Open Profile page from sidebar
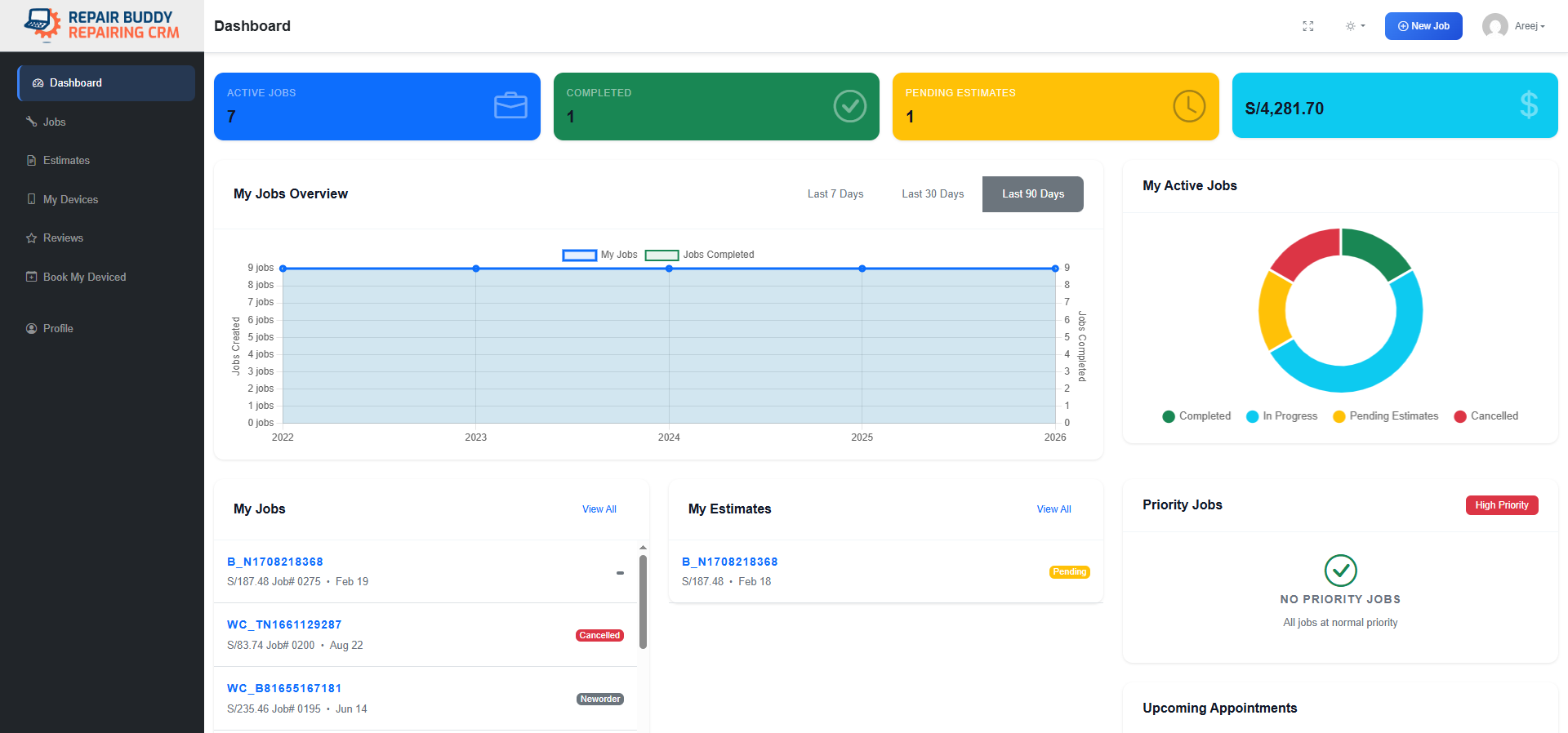The height and width of the screenshot is (733, 1568). coord(58,328)
